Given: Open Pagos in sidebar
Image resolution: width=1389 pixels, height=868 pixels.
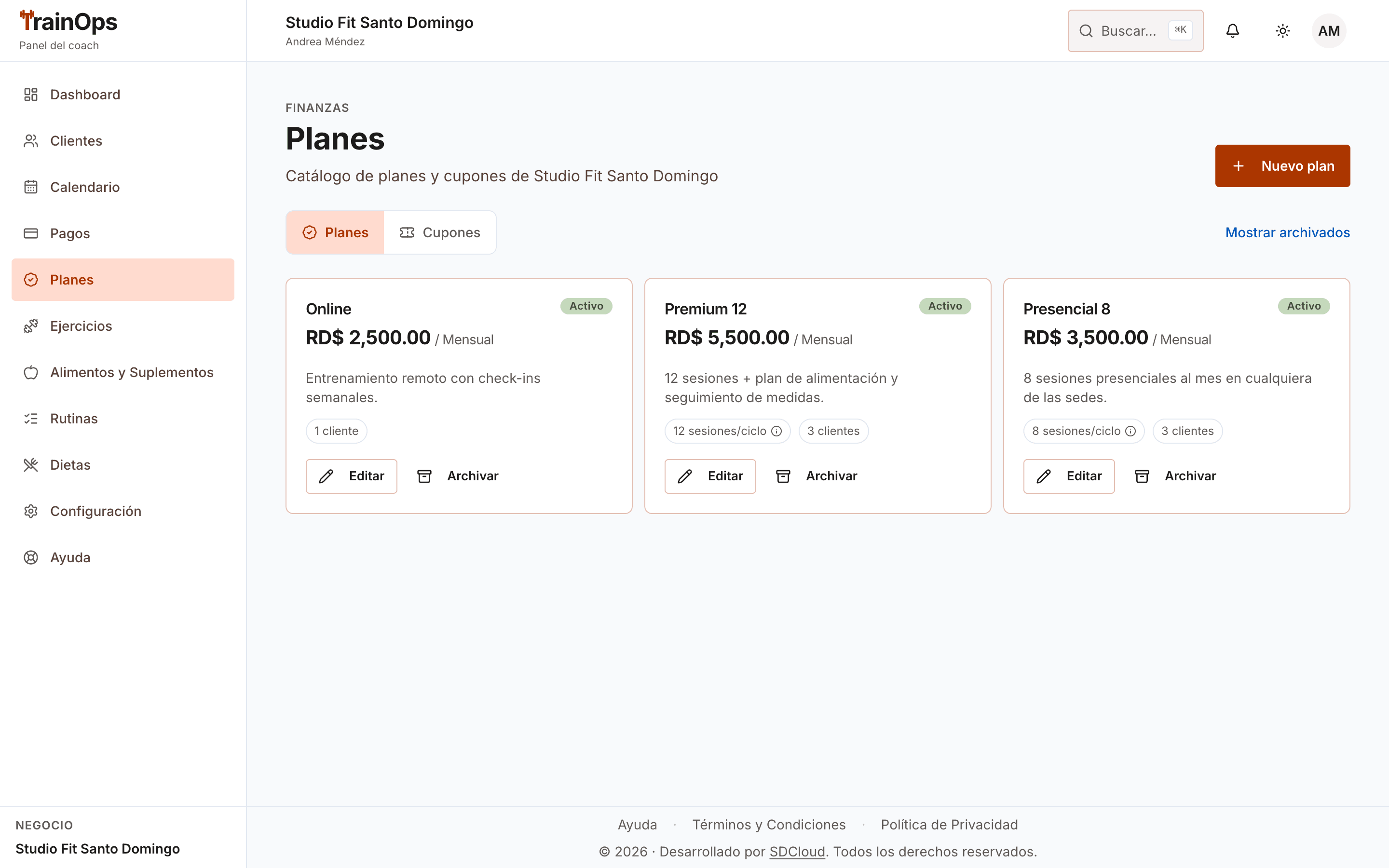Looking at the screenshot, I should 123,234.
